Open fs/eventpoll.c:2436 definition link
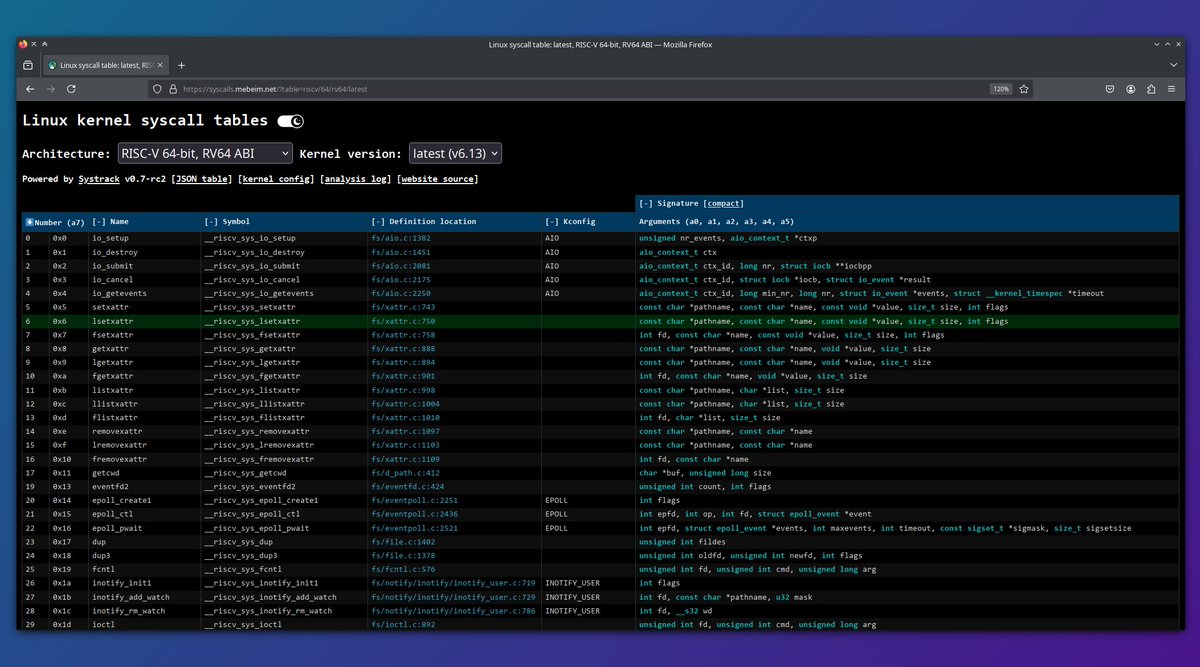Viewport: 1200px width, 667px height. [x=414, y=514]
